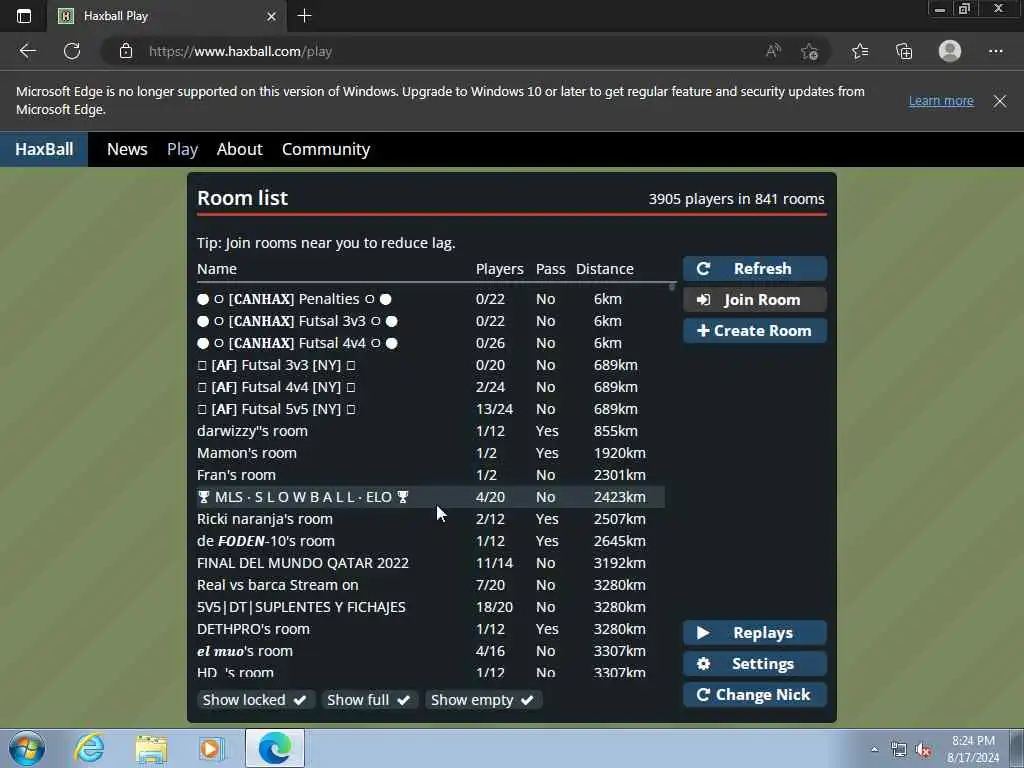
Task: Select FINAL DEL MUNDO QATAR 2022 room
Action: click(431, 563)
